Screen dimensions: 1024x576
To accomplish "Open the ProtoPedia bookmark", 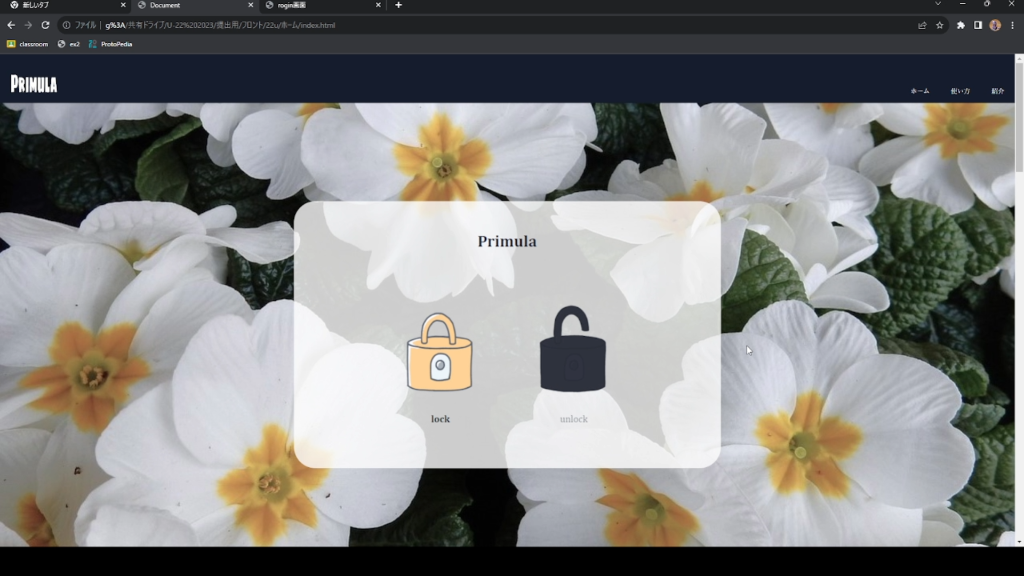I will [x=110, y=44].
